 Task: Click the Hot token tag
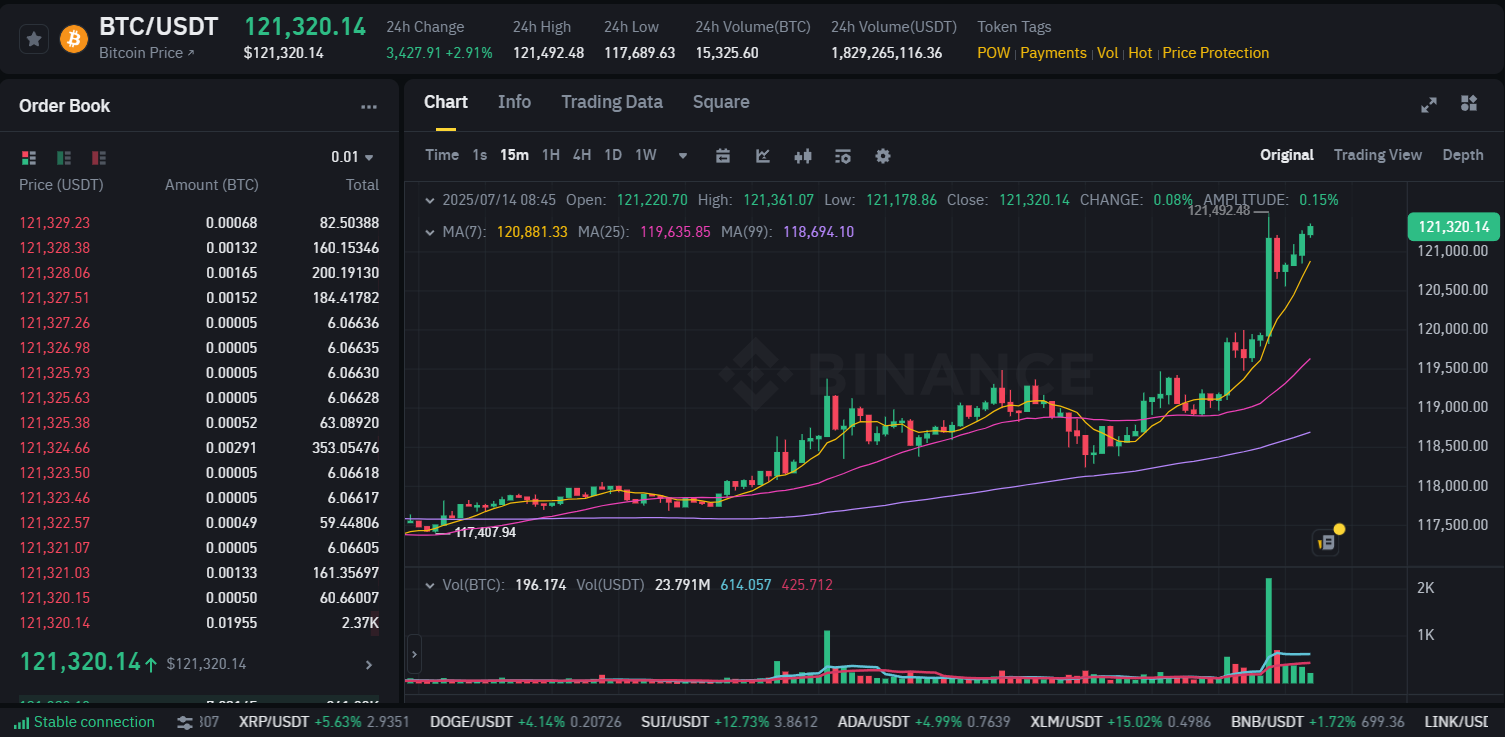pos(1140,53)
